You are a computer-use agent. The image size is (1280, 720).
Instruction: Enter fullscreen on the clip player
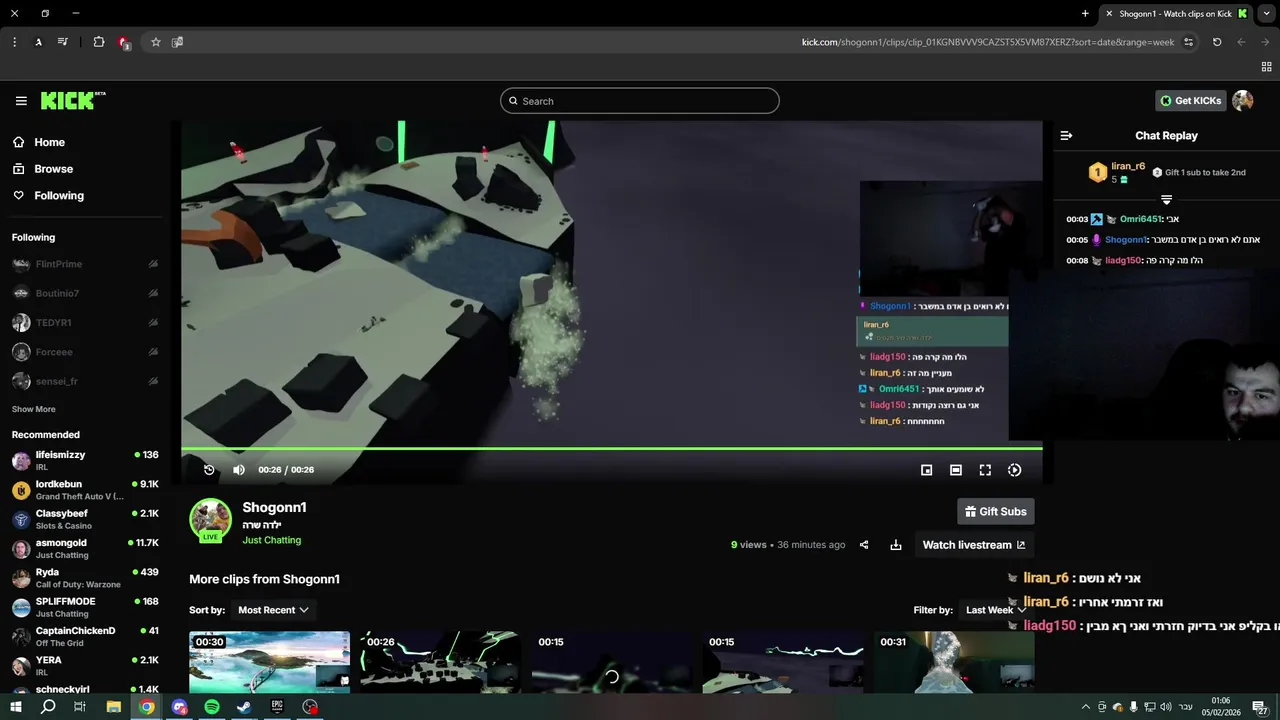tap(985, 470)
